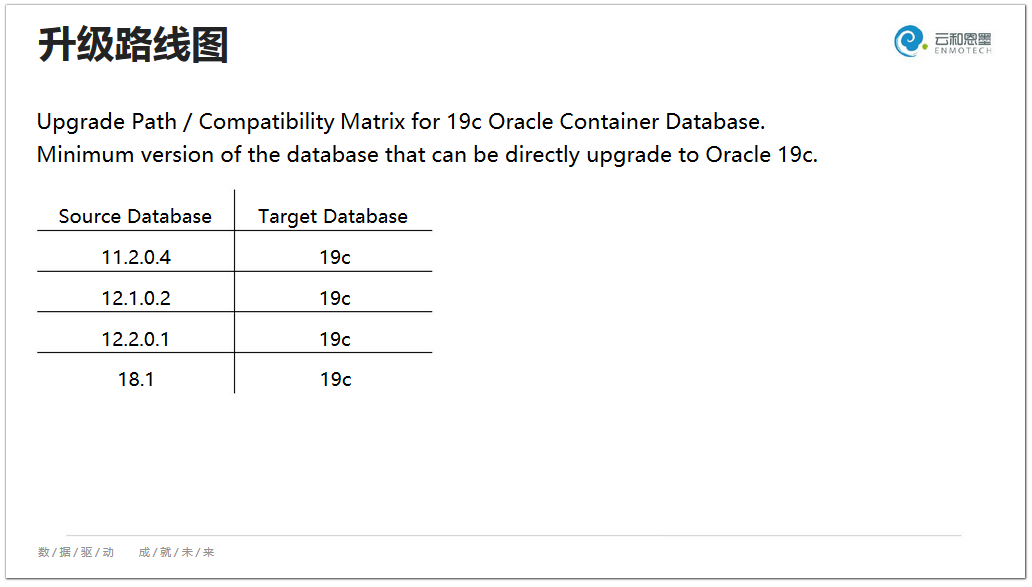The image size is (1032, 587).
Task: Click the word Oracle 19c in second line
Action: click(761, 155)
